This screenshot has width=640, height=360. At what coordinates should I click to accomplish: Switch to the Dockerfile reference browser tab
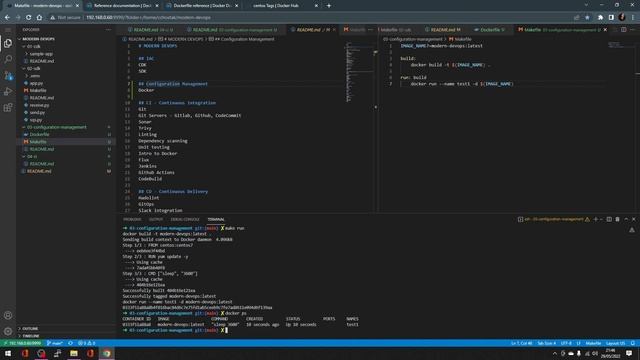[202, 6]
